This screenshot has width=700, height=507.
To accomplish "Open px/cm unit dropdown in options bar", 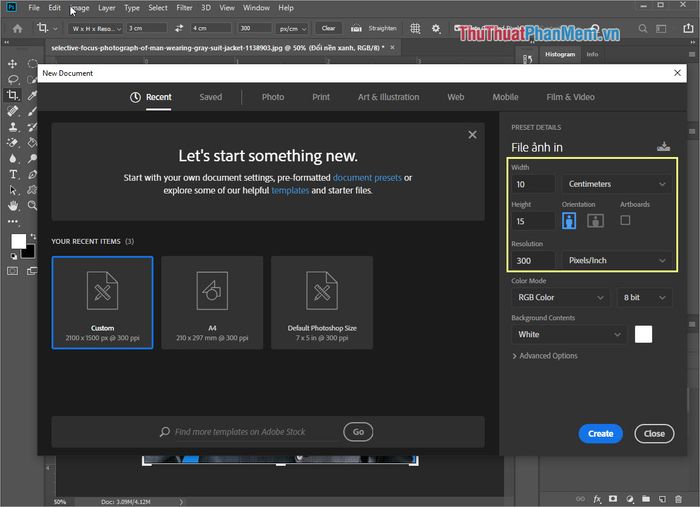I will (x=292, y=29).
